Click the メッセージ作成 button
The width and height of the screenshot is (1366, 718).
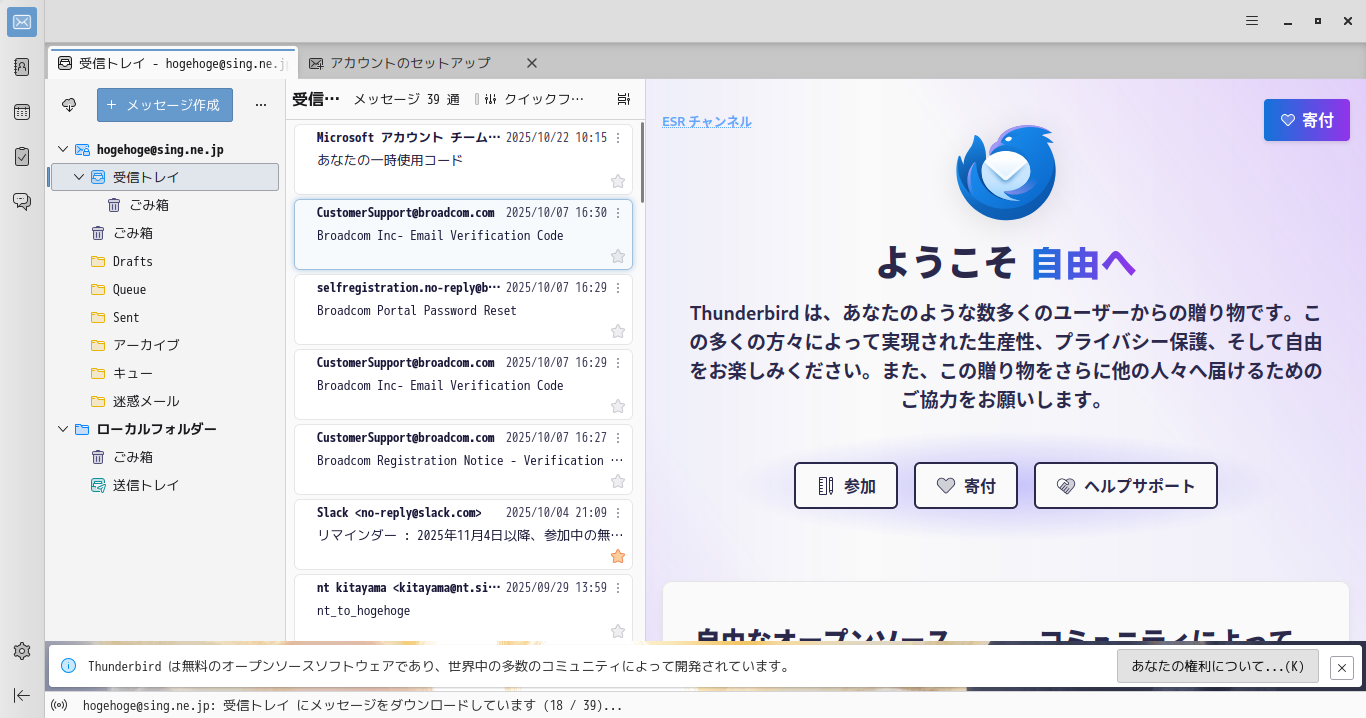tap(165, 105)
